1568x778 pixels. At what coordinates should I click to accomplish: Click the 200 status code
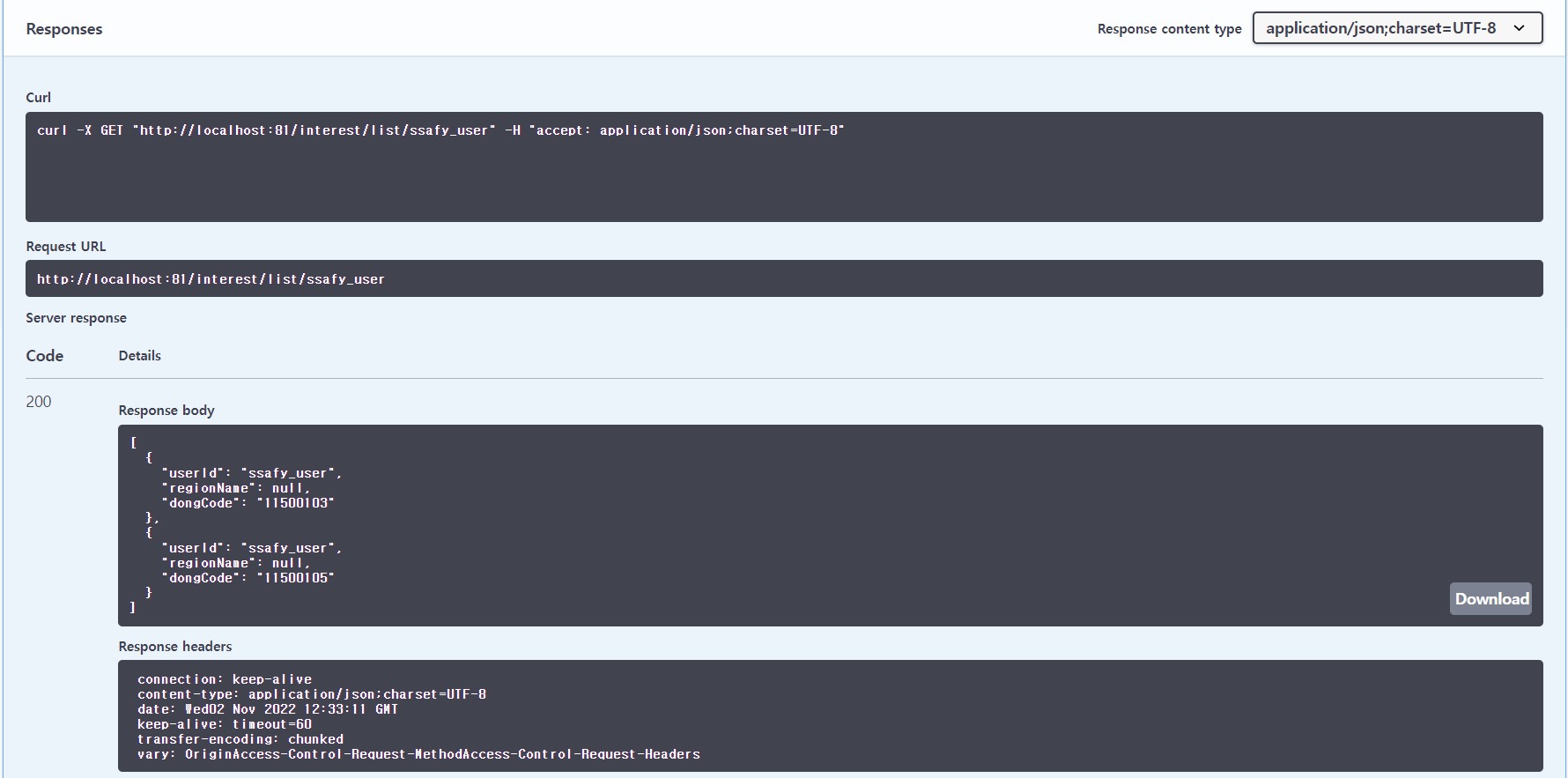[x=39, y=402]
